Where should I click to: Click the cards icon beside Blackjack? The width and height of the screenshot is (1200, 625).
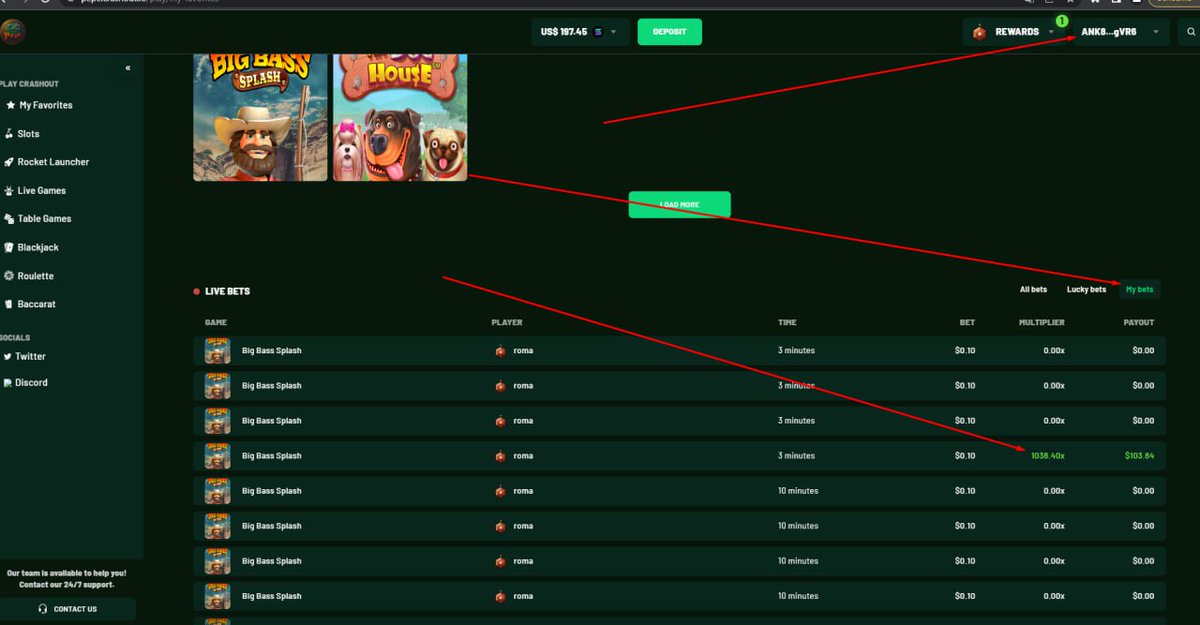click(9, 247)
